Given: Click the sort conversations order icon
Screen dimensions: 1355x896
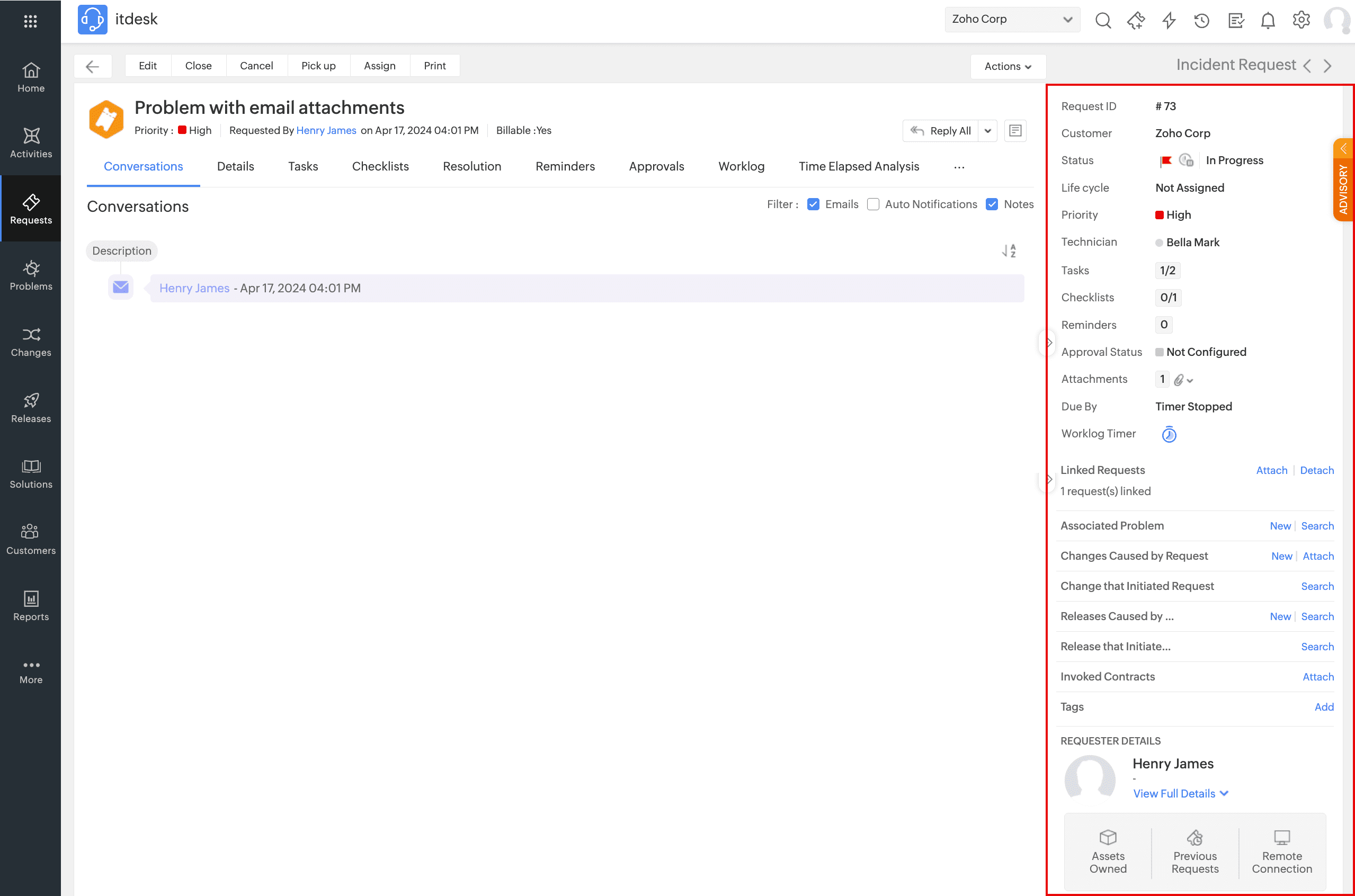Looking at the screenshot, I should pyautogui.click(x=1009, y=251).
